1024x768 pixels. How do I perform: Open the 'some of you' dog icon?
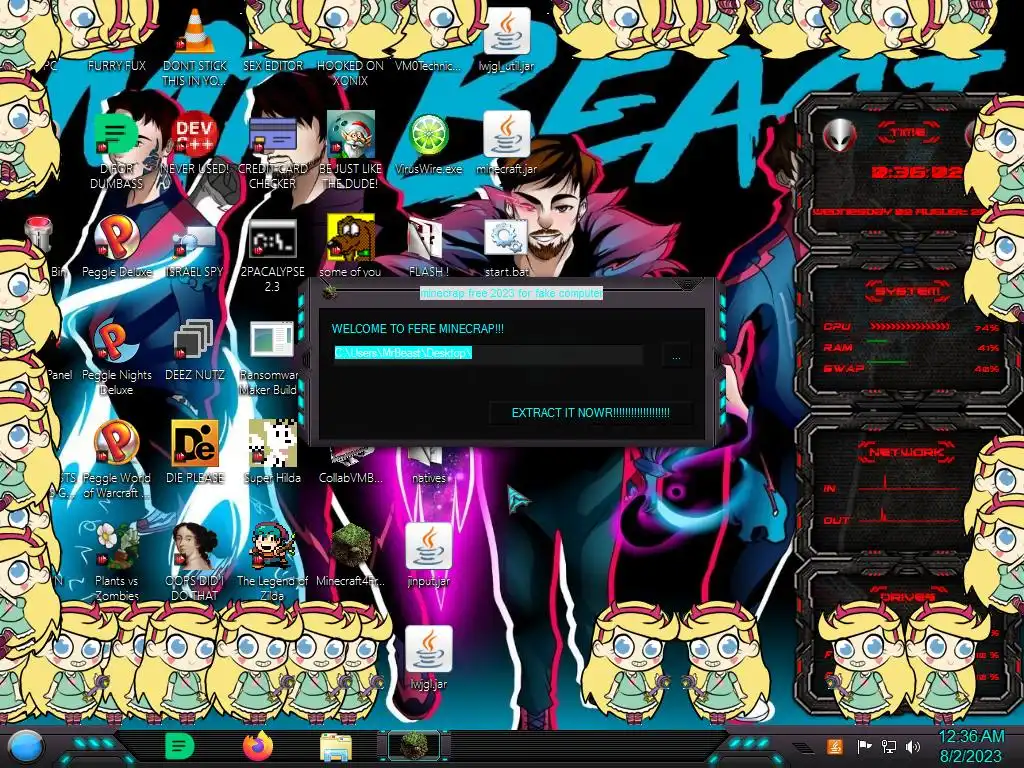pyautogui.click(x=351, y=236)
